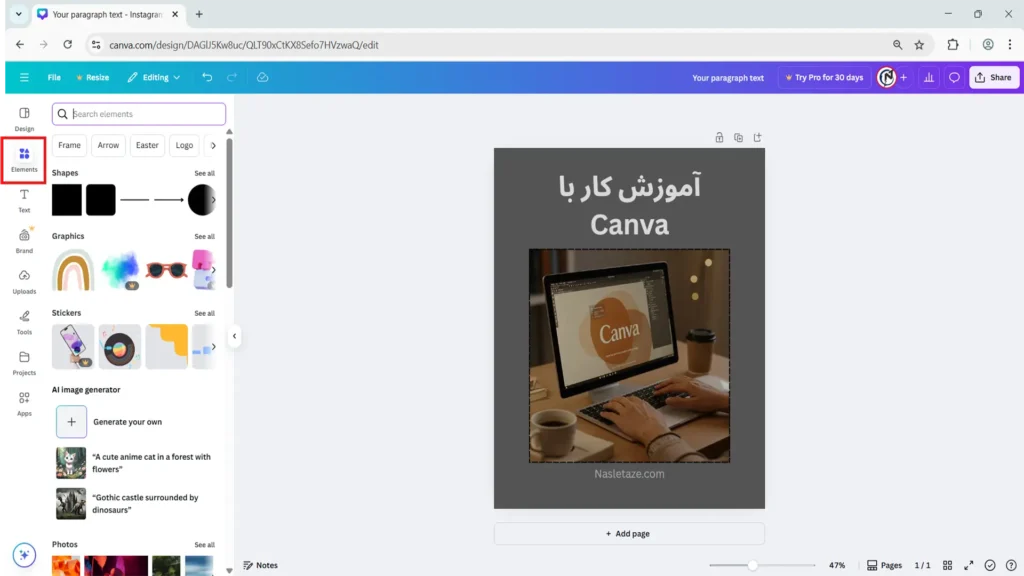The height and width of the screenshot is (576, 1024).
Task: Open the design check circle icon
Action: point(990,565)
